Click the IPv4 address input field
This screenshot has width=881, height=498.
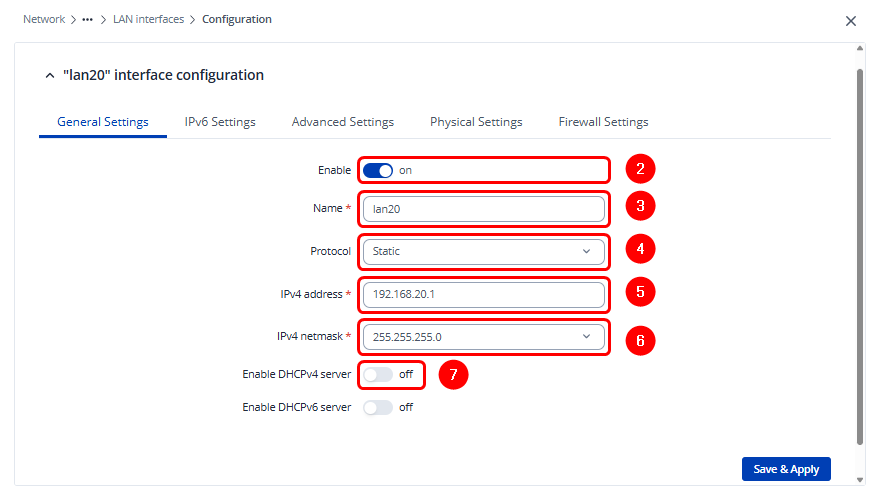(483, 295)
